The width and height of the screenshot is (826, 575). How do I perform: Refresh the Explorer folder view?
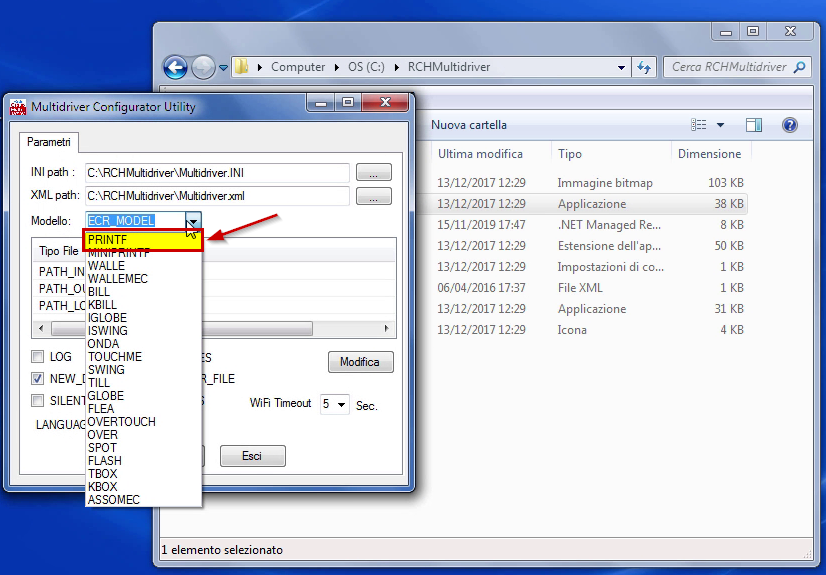pos(644,67)
